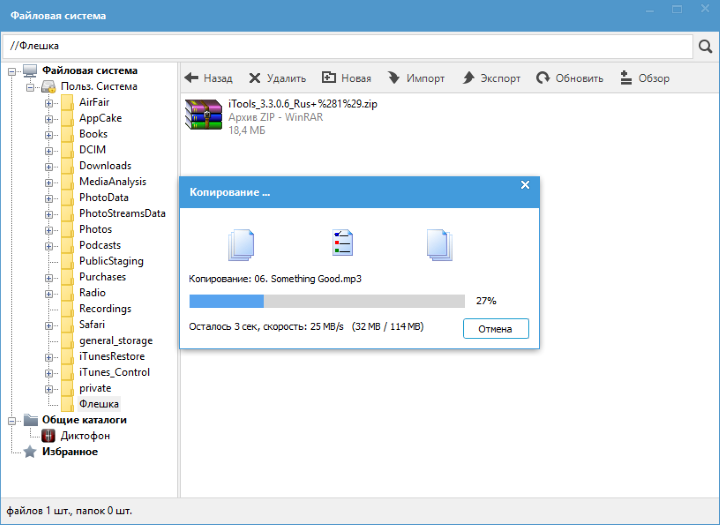Expand the Purchases folder node
720x525 pixels.
49,278
